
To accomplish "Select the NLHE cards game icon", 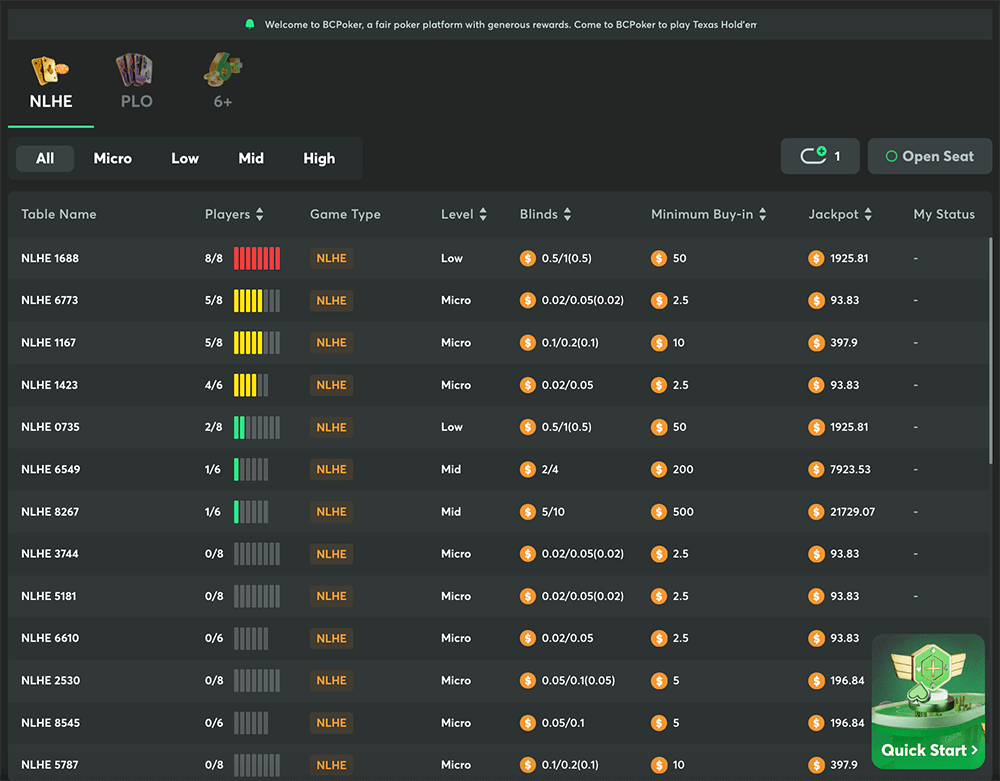I will tap(49, 71).
